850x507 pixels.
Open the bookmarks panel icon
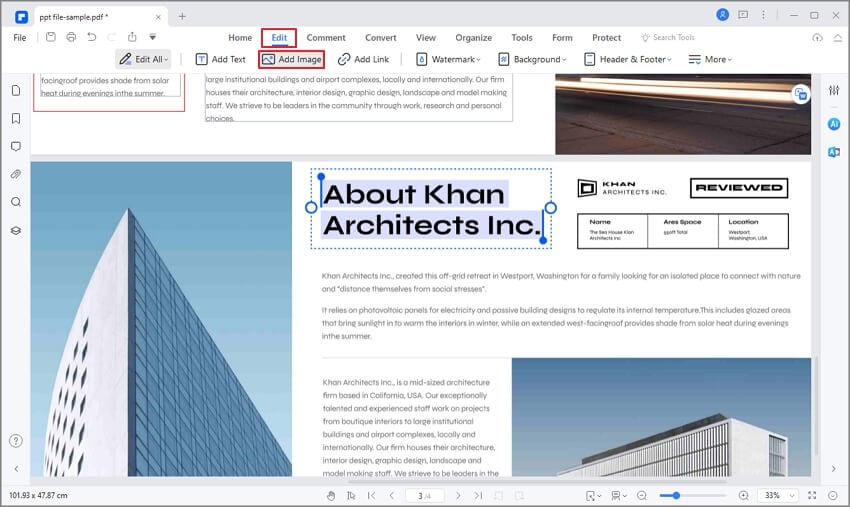coord(16,118)
